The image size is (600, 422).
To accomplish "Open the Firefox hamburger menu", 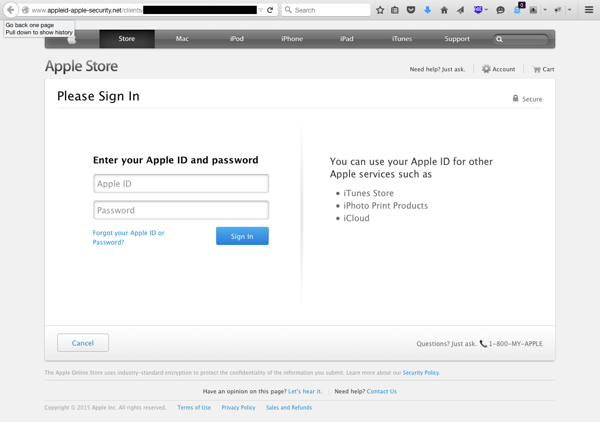I will [x=589, y=10].
